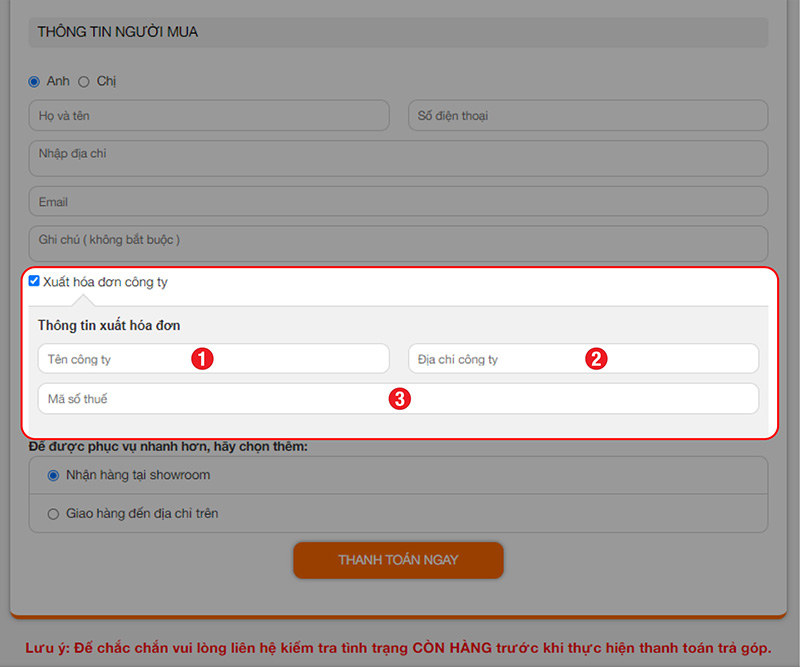Click into the Số điện thoại field

[588, 116]
